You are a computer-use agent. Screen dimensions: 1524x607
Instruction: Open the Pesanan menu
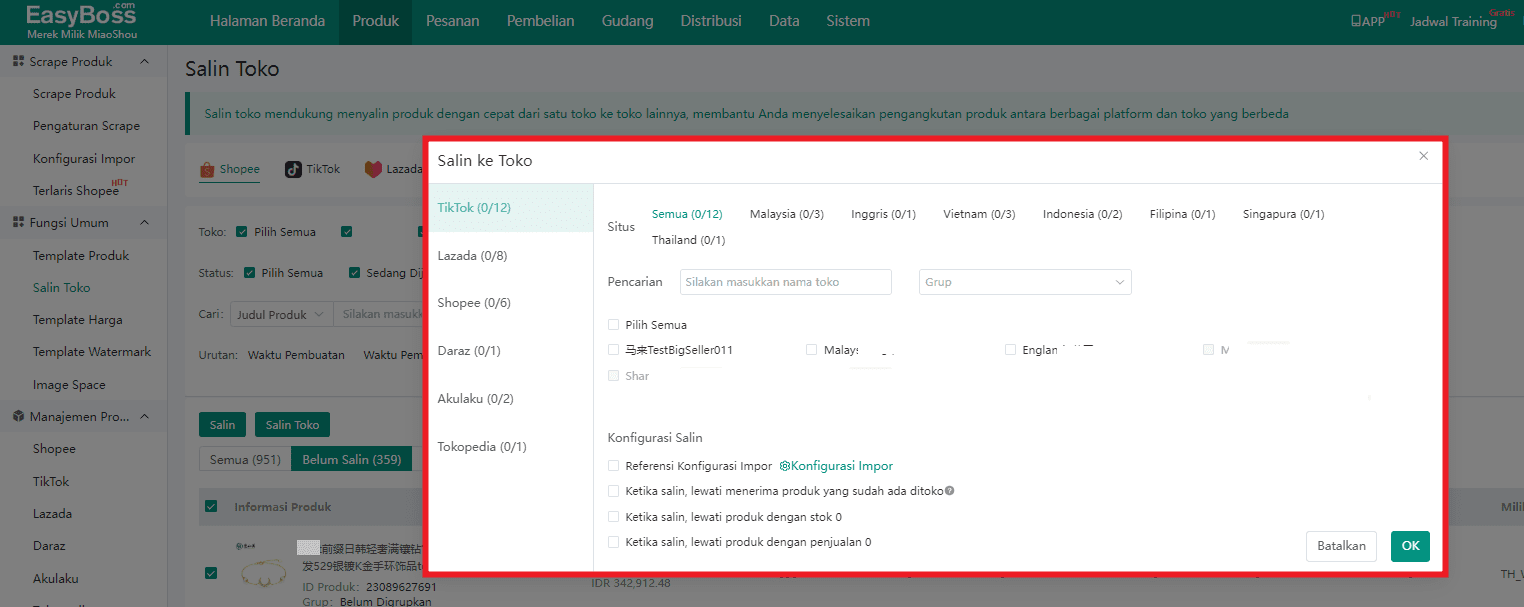(x=452, y=21)
